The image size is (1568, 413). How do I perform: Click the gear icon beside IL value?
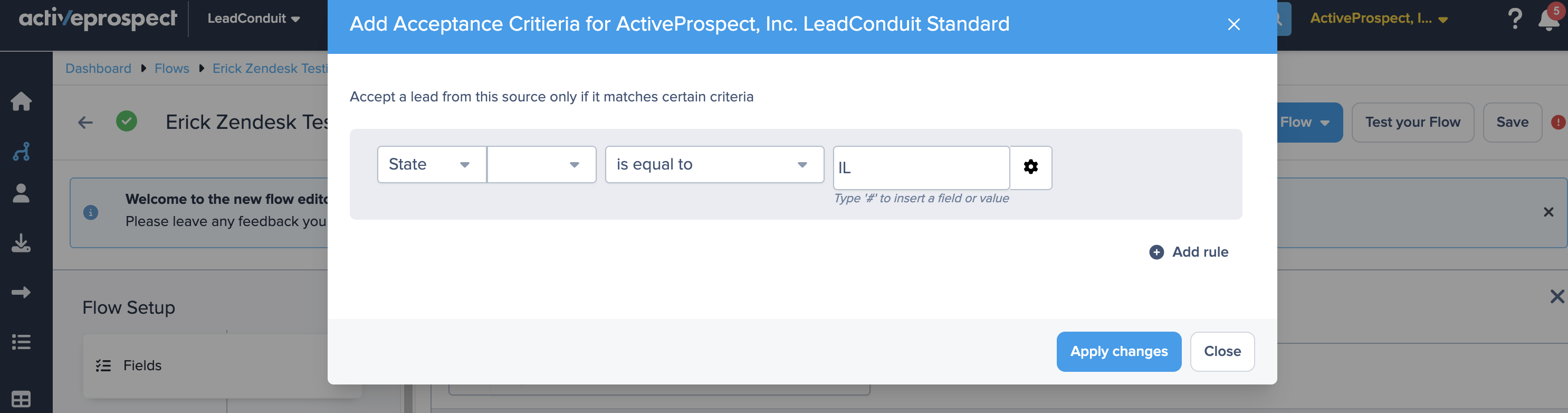point(1030,167)
